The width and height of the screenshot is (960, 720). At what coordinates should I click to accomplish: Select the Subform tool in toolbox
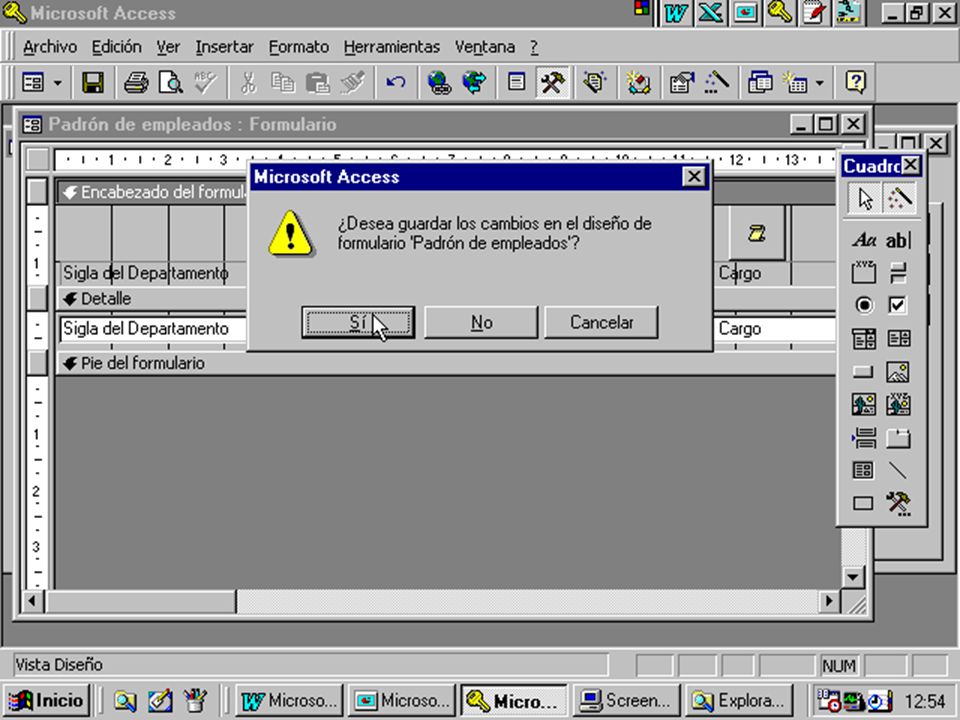click(864, 470)
